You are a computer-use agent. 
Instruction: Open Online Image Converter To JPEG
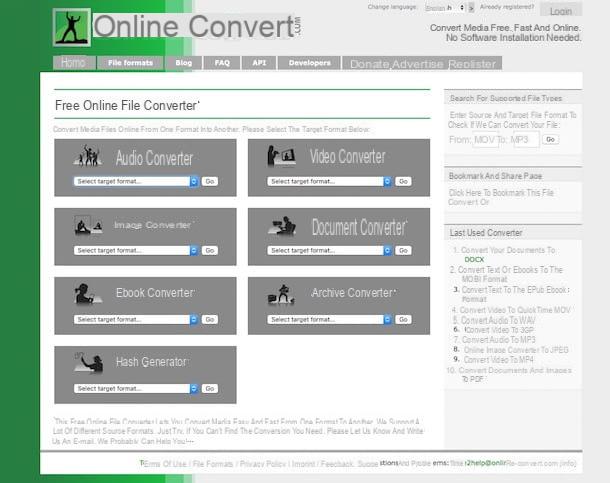(516, 350)
